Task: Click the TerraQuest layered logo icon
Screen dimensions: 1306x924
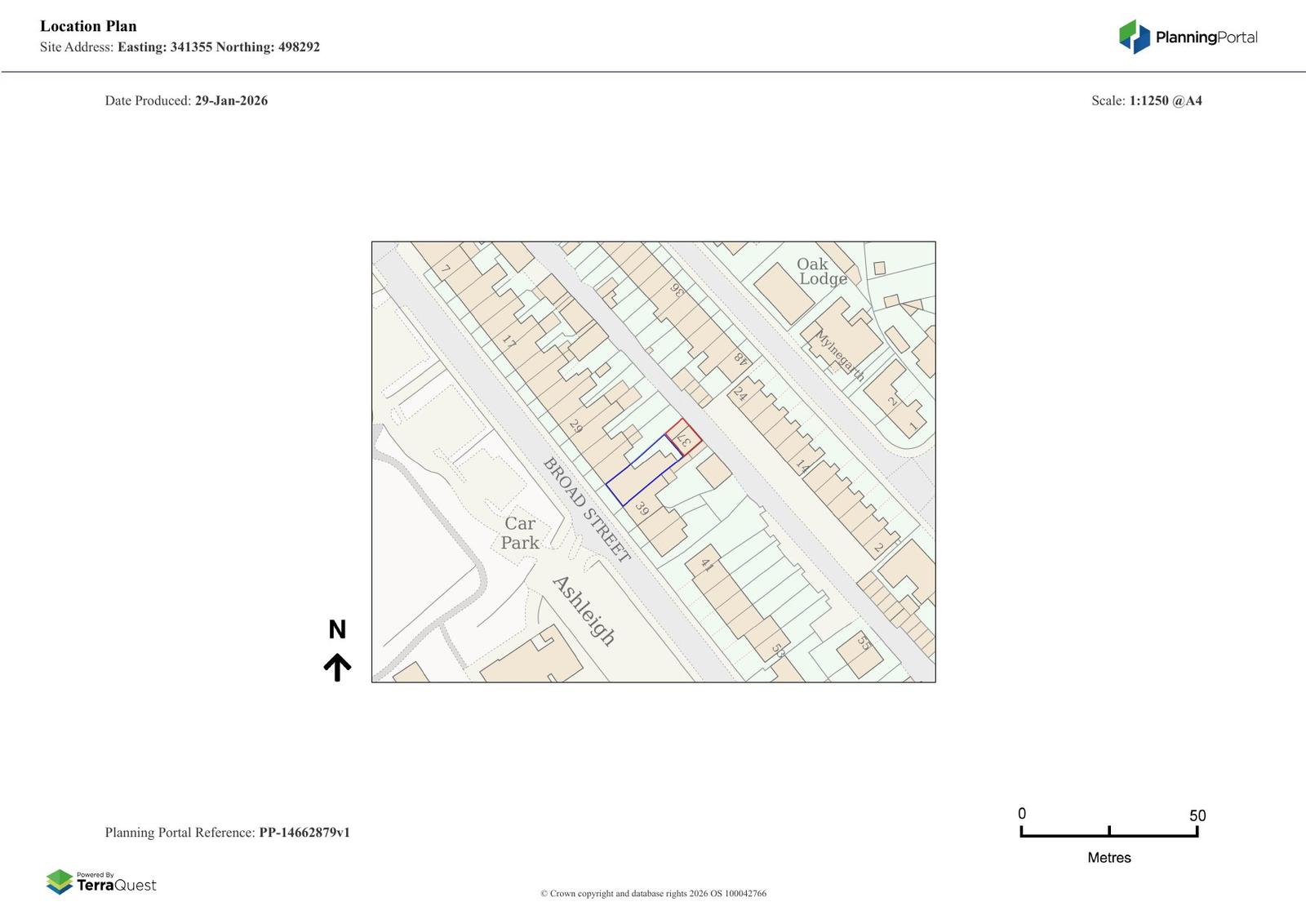Action: pyautogui.click(x=60, y=882)
